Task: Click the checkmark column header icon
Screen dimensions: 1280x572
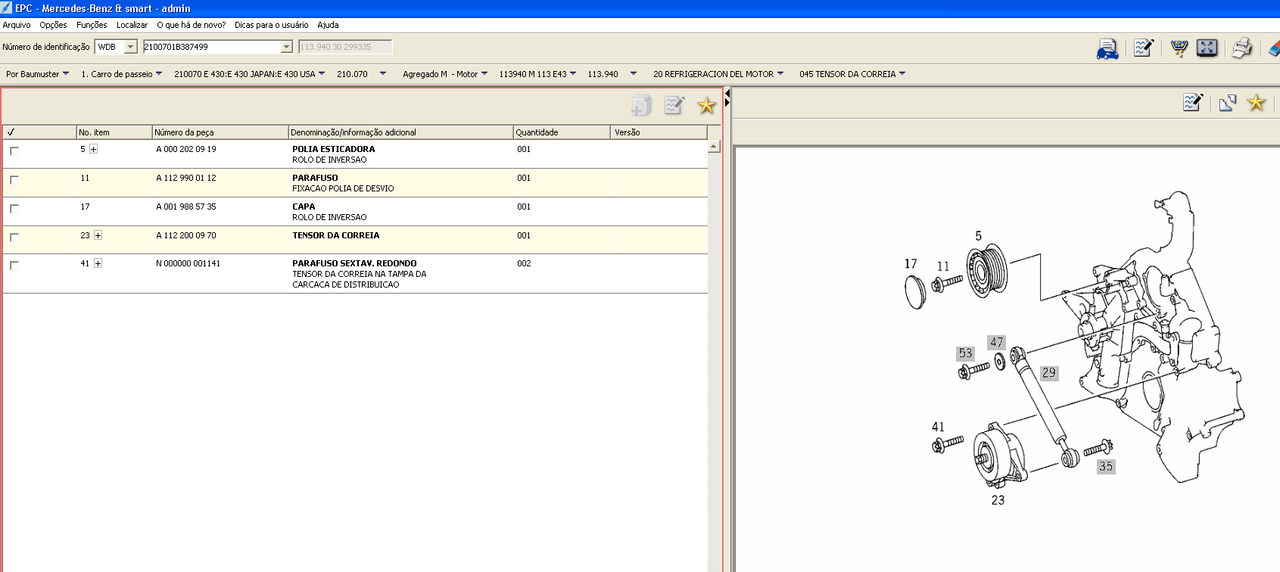Action: click(x=10, y=132)
